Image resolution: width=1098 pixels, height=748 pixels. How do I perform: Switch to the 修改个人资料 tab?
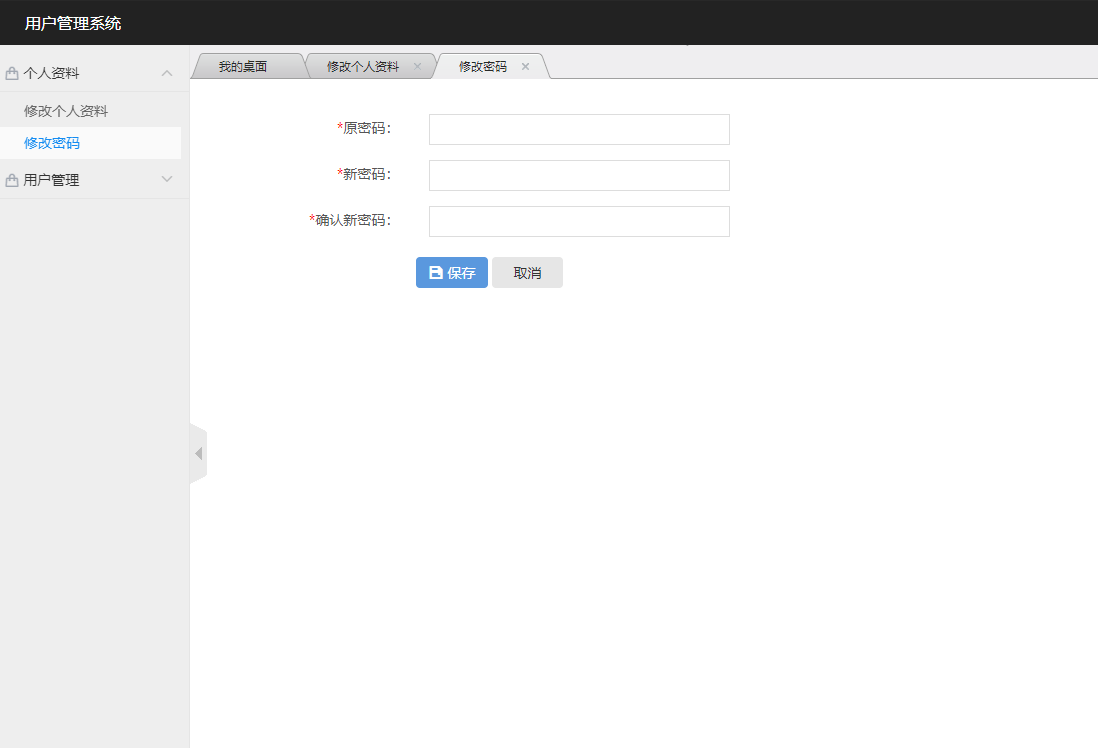click(x=363, y=66)
